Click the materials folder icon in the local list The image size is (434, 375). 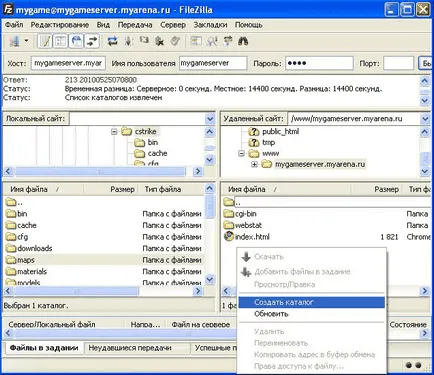coord(11,271)
